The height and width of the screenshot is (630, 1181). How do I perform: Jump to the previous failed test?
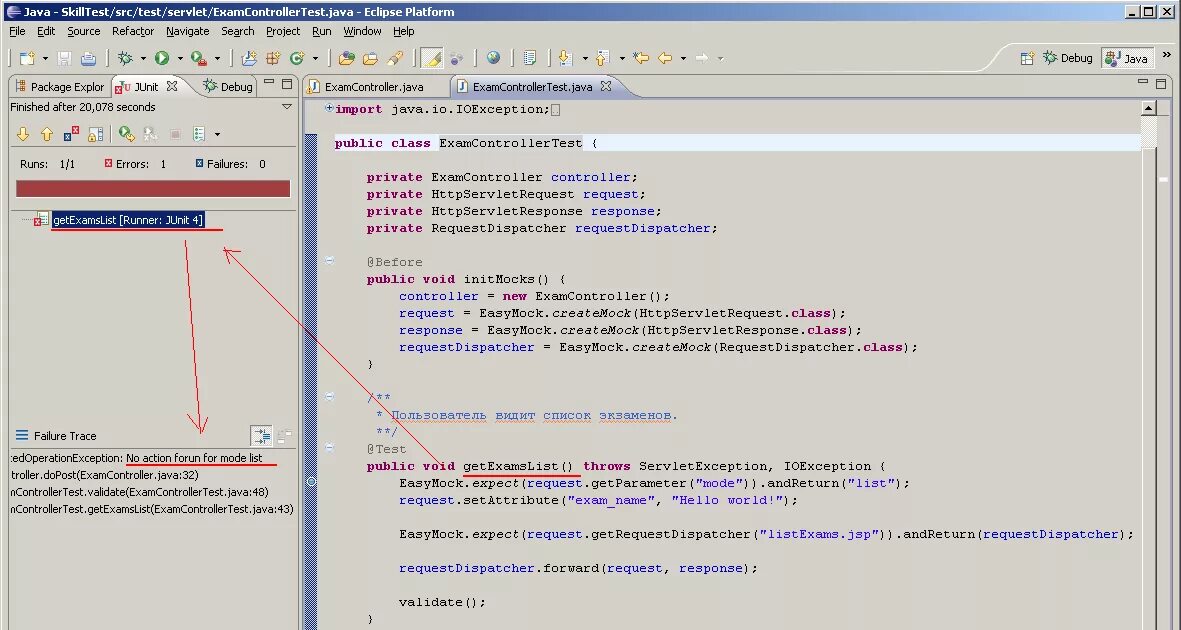coord(46,133)
